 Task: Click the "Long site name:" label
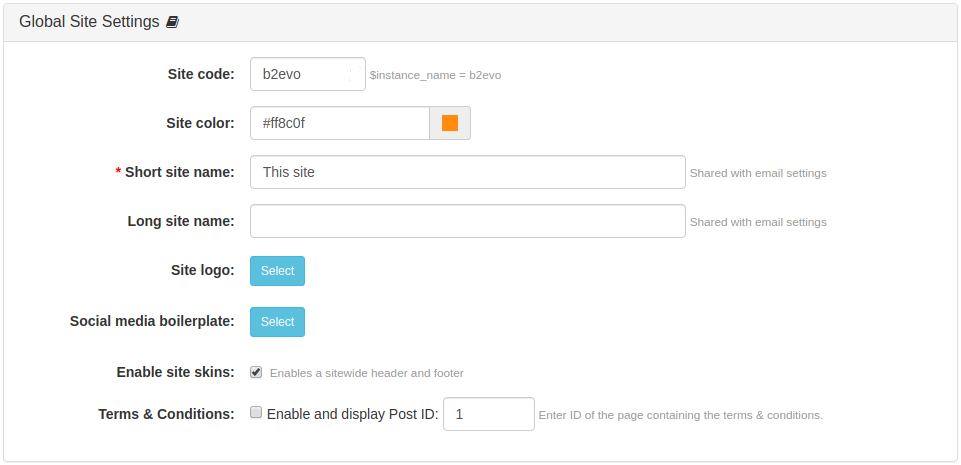coord(181,221)
